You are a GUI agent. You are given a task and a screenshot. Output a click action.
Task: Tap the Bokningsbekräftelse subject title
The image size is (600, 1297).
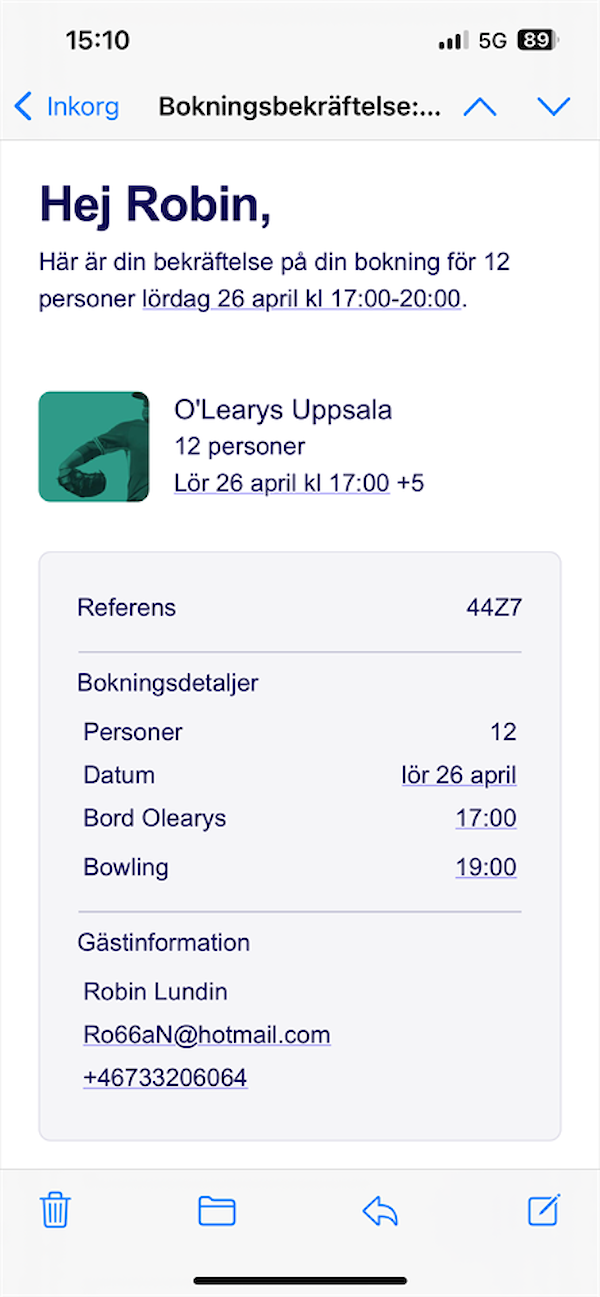pyautogui.click(x=300, y=107)
